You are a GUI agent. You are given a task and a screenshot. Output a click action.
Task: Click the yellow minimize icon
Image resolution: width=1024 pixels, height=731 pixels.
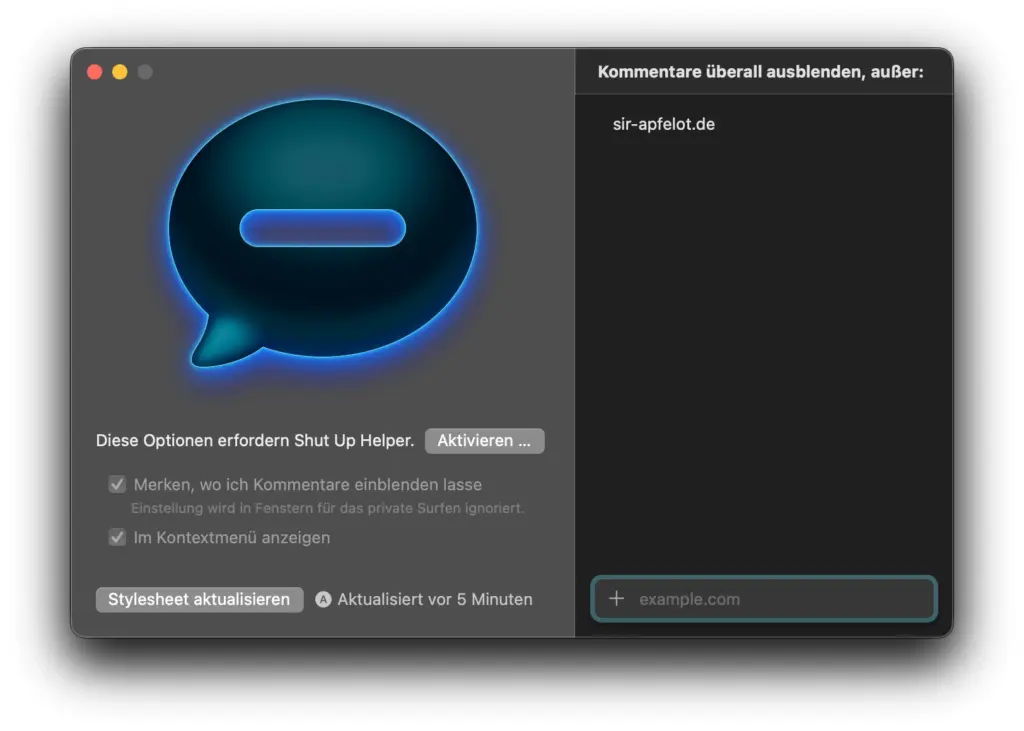[x=118, y=71]
